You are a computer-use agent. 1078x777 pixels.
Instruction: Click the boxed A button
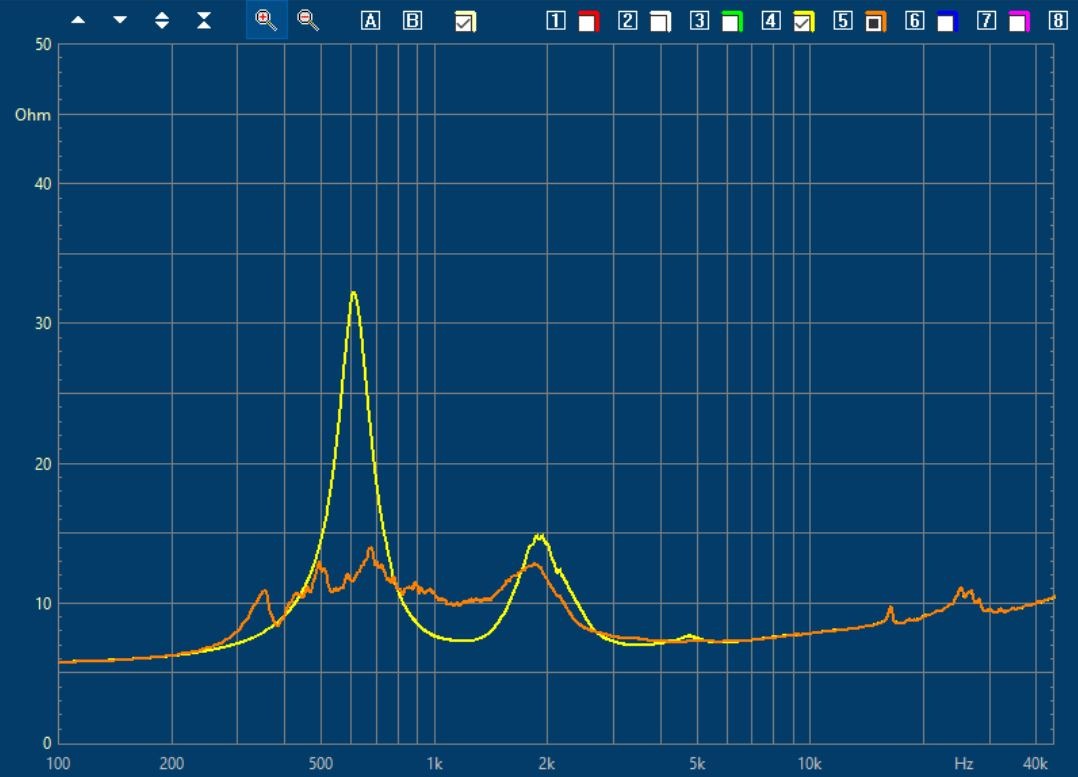370,21
